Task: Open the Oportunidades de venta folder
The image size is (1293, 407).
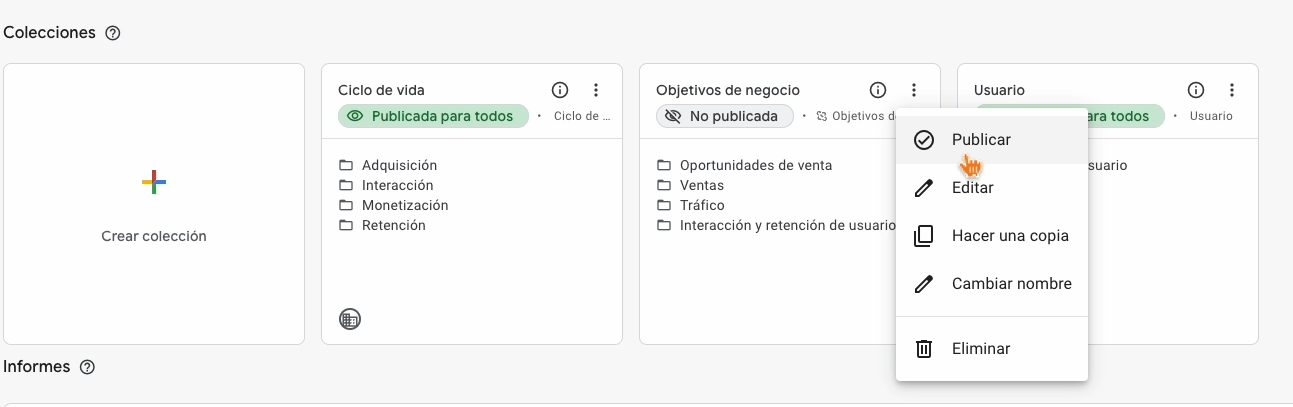Action: (755, 165)
